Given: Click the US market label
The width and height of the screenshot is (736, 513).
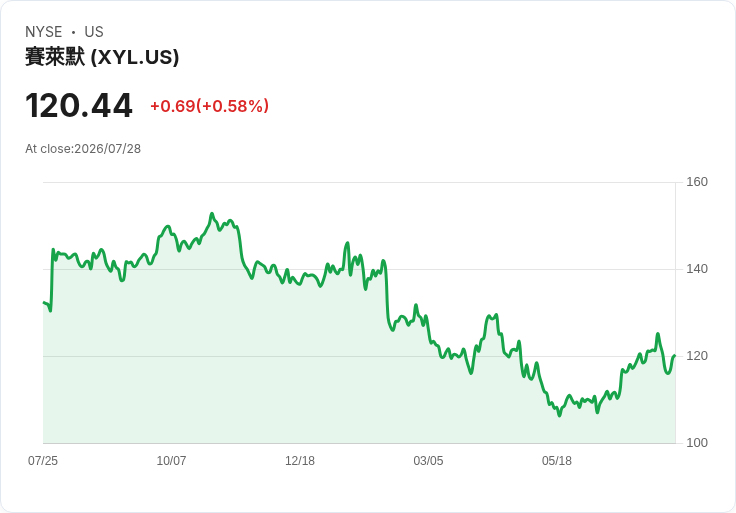Looking at the screenshot, I should pos(94,32).
